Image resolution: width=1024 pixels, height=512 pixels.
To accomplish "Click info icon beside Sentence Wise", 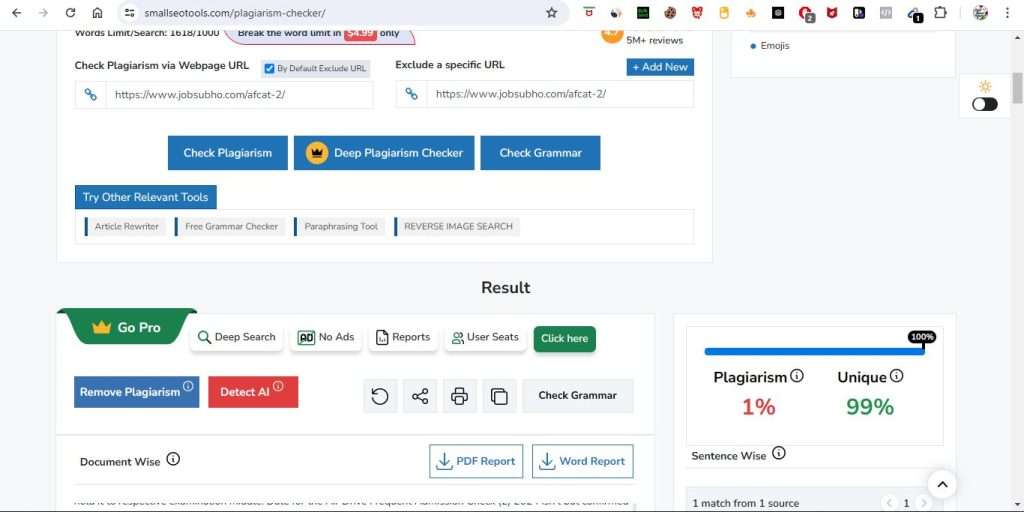I will (x=778, y=453).
